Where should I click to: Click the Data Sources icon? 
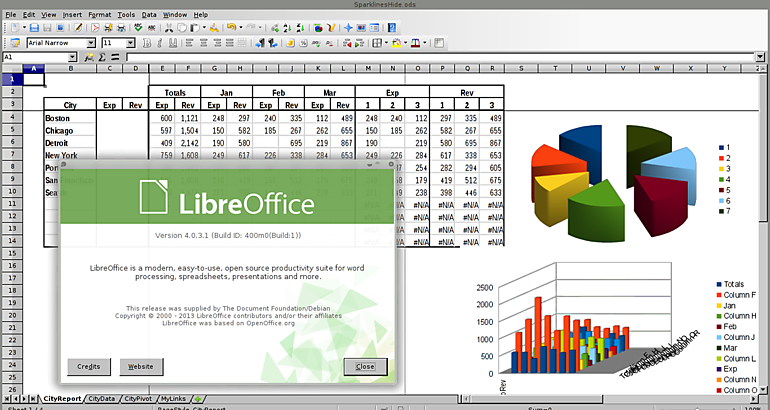click(x=374, y=28)
